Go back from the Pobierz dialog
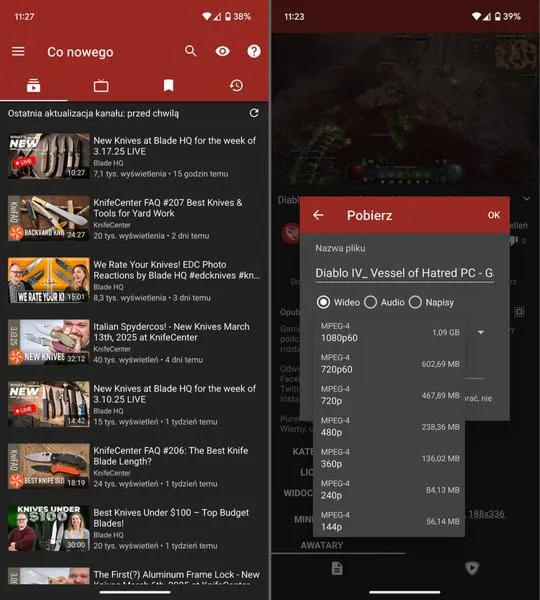 pos(318,215)
